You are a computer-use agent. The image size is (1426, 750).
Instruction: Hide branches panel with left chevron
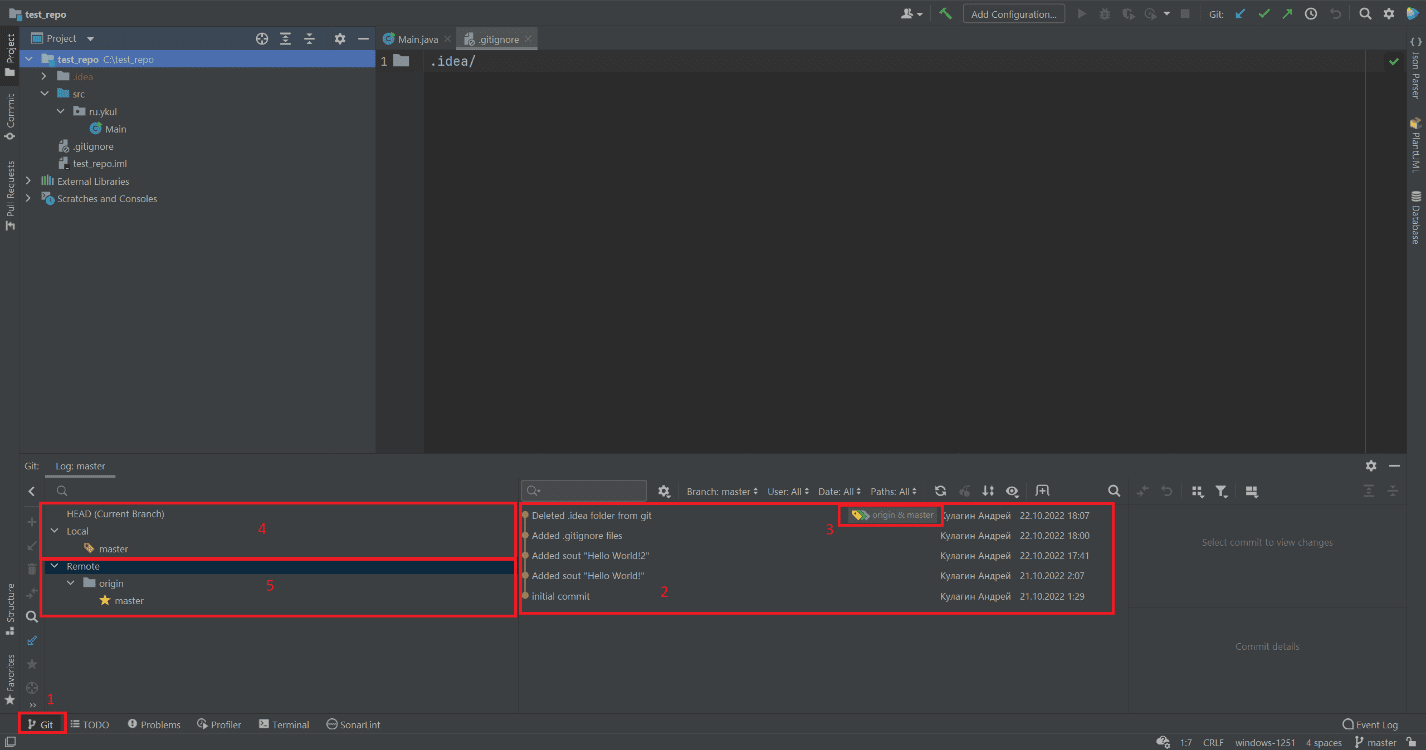pos(32,491)
